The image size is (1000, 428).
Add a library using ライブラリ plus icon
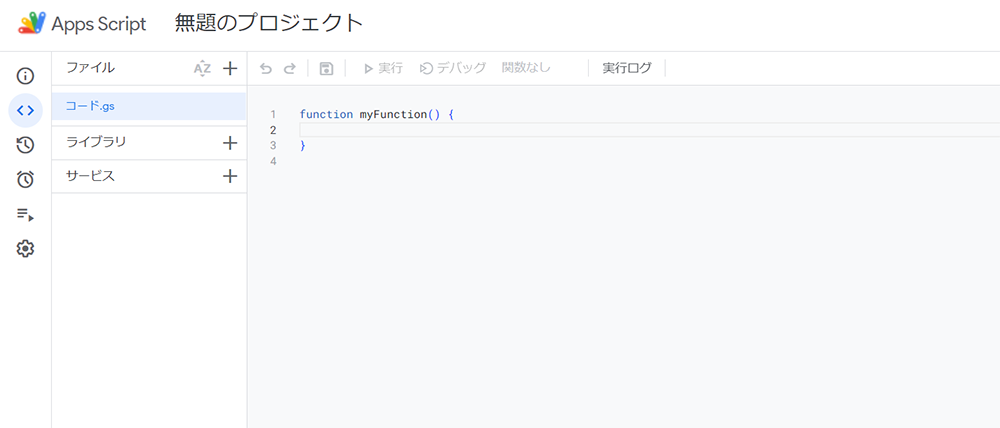tap(230, 143)
